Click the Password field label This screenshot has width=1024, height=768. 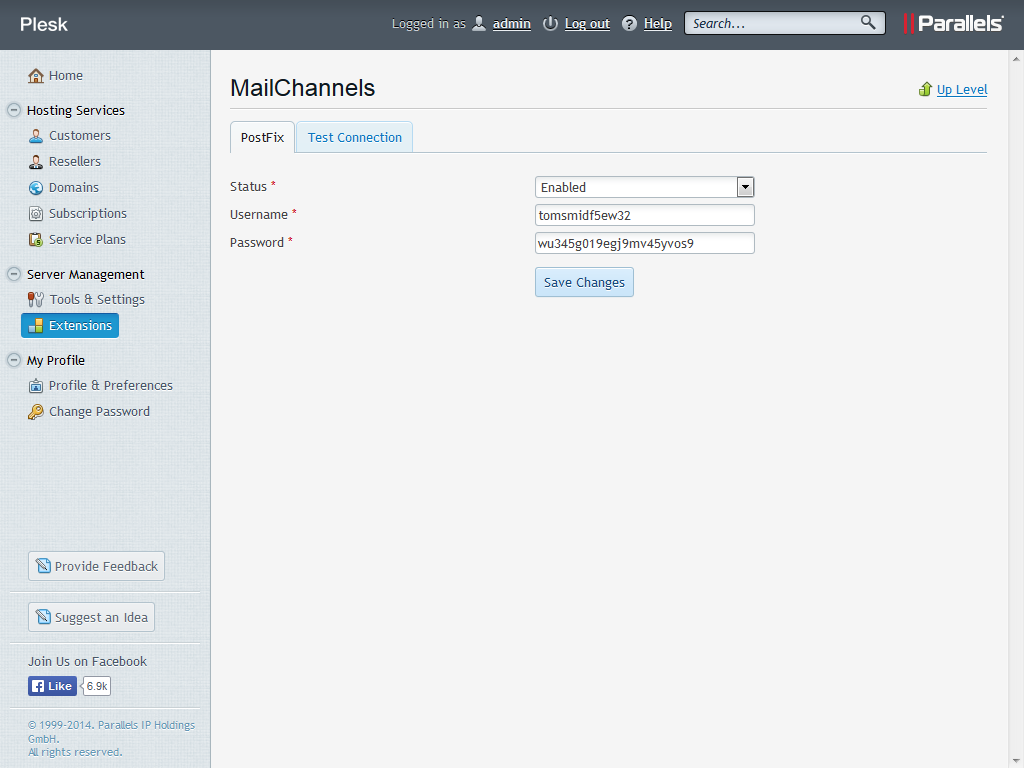pos(257,243)
